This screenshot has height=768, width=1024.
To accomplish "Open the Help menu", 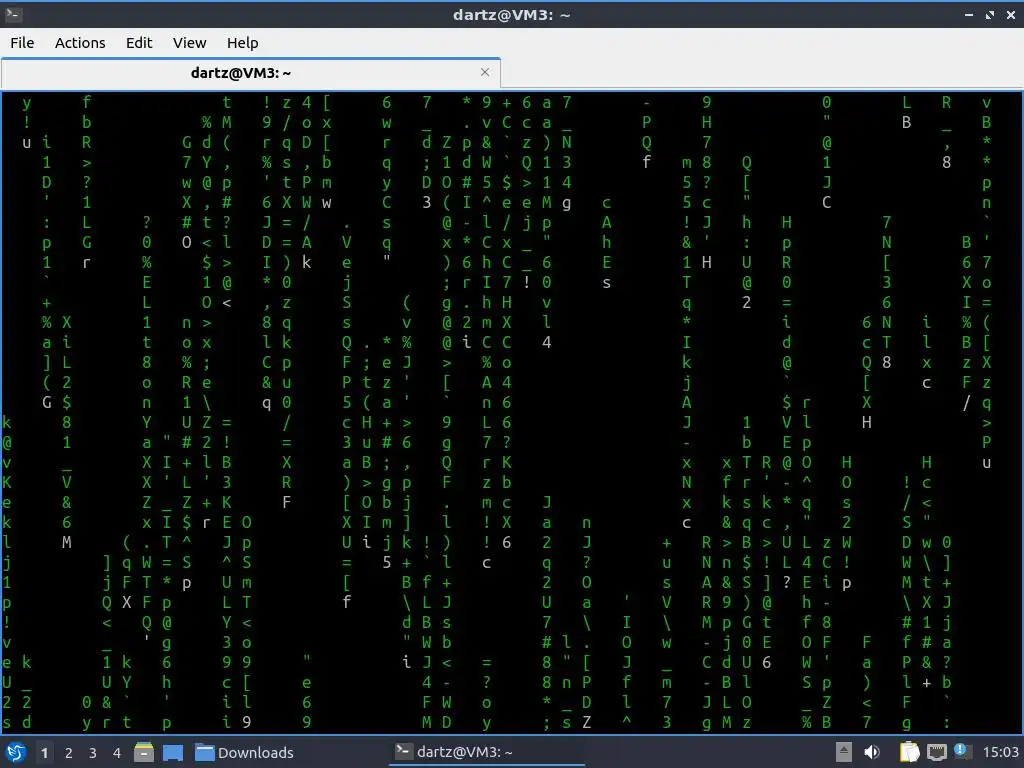I will [x=242, y=43].
